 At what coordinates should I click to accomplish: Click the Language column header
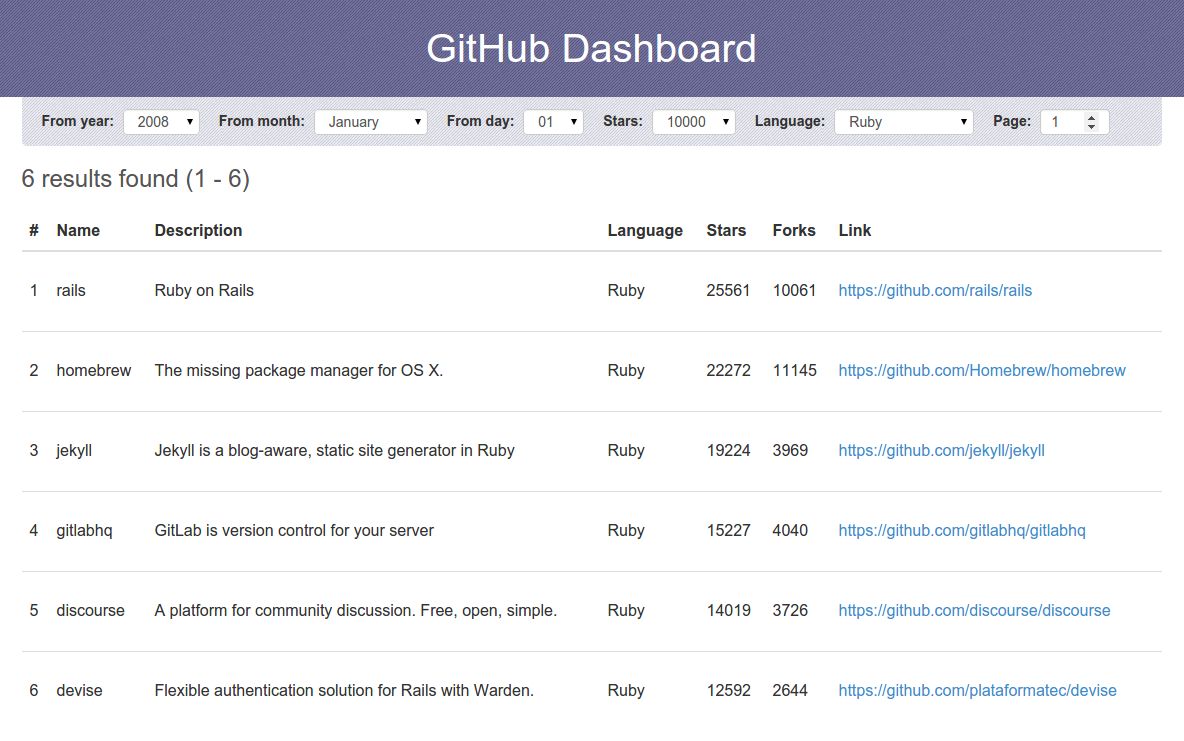(645, 230)
